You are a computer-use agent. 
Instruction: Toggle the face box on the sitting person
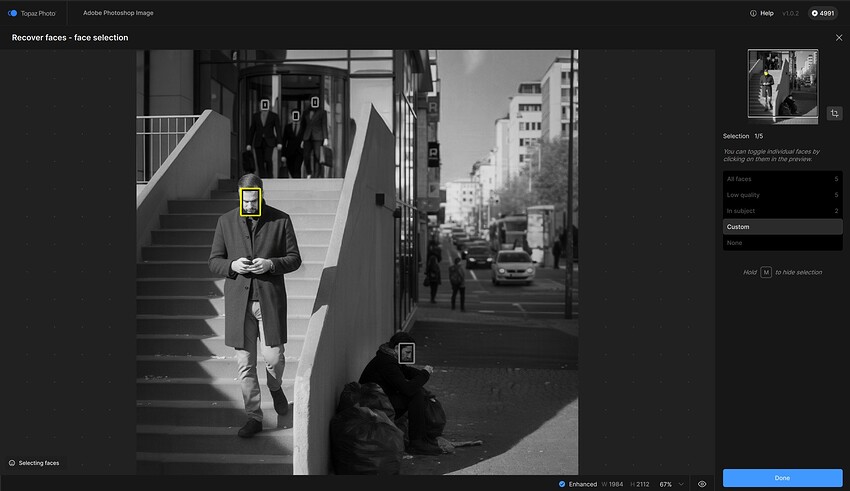[406, 352]
